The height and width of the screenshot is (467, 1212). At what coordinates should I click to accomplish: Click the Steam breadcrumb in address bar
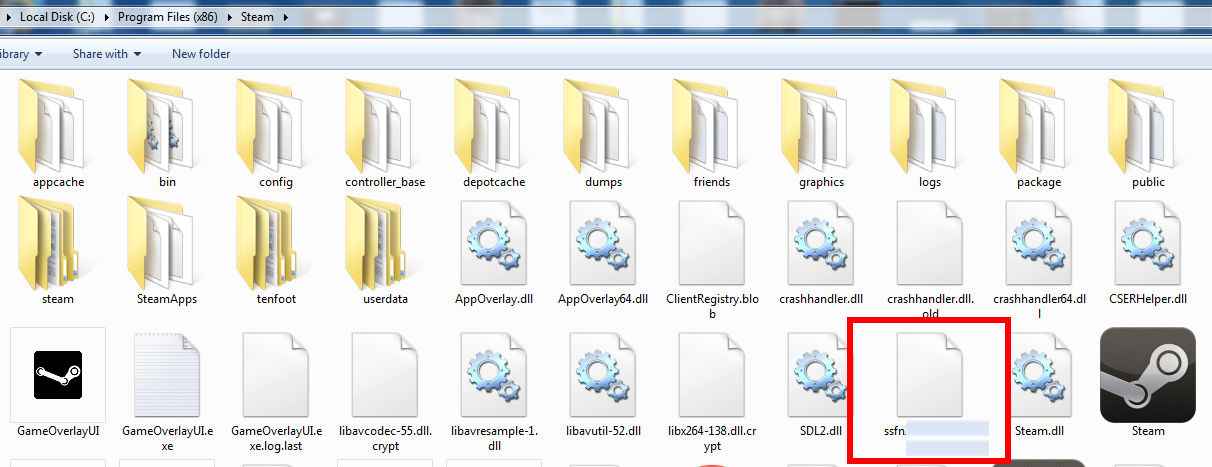[257, 17]
